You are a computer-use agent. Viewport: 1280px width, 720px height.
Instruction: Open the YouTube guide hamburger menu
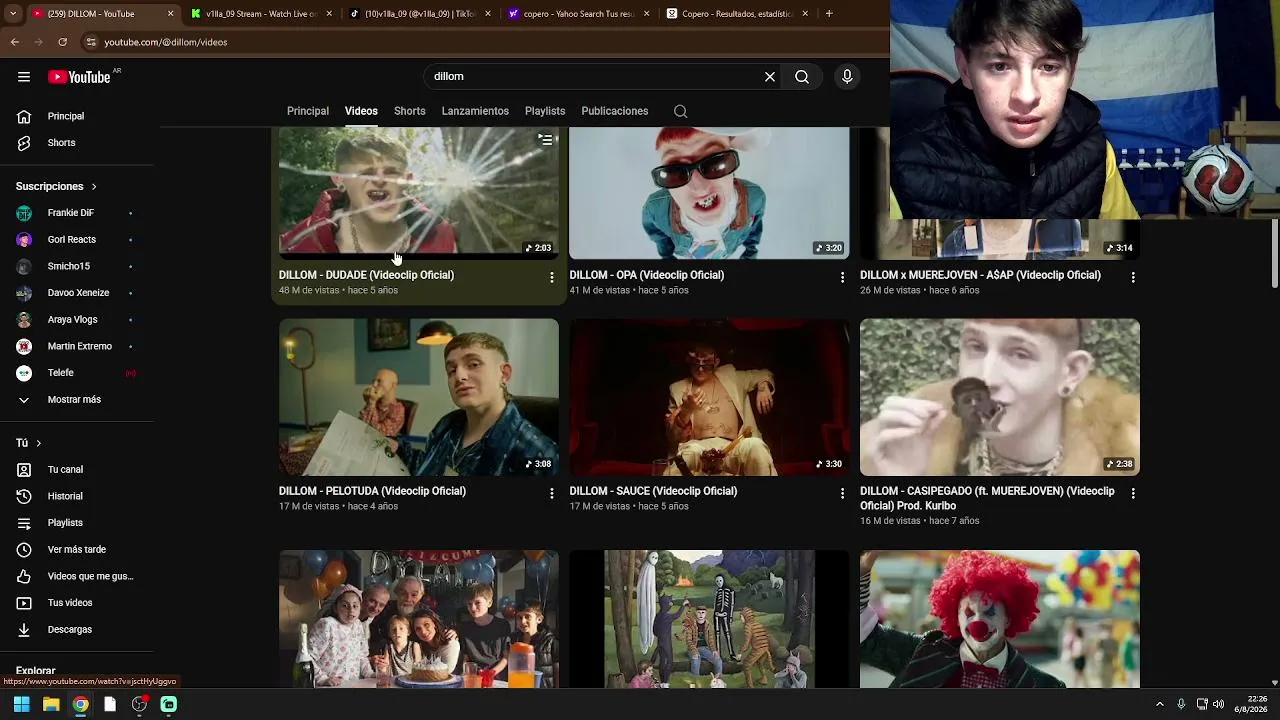click(x=24, y=77)
